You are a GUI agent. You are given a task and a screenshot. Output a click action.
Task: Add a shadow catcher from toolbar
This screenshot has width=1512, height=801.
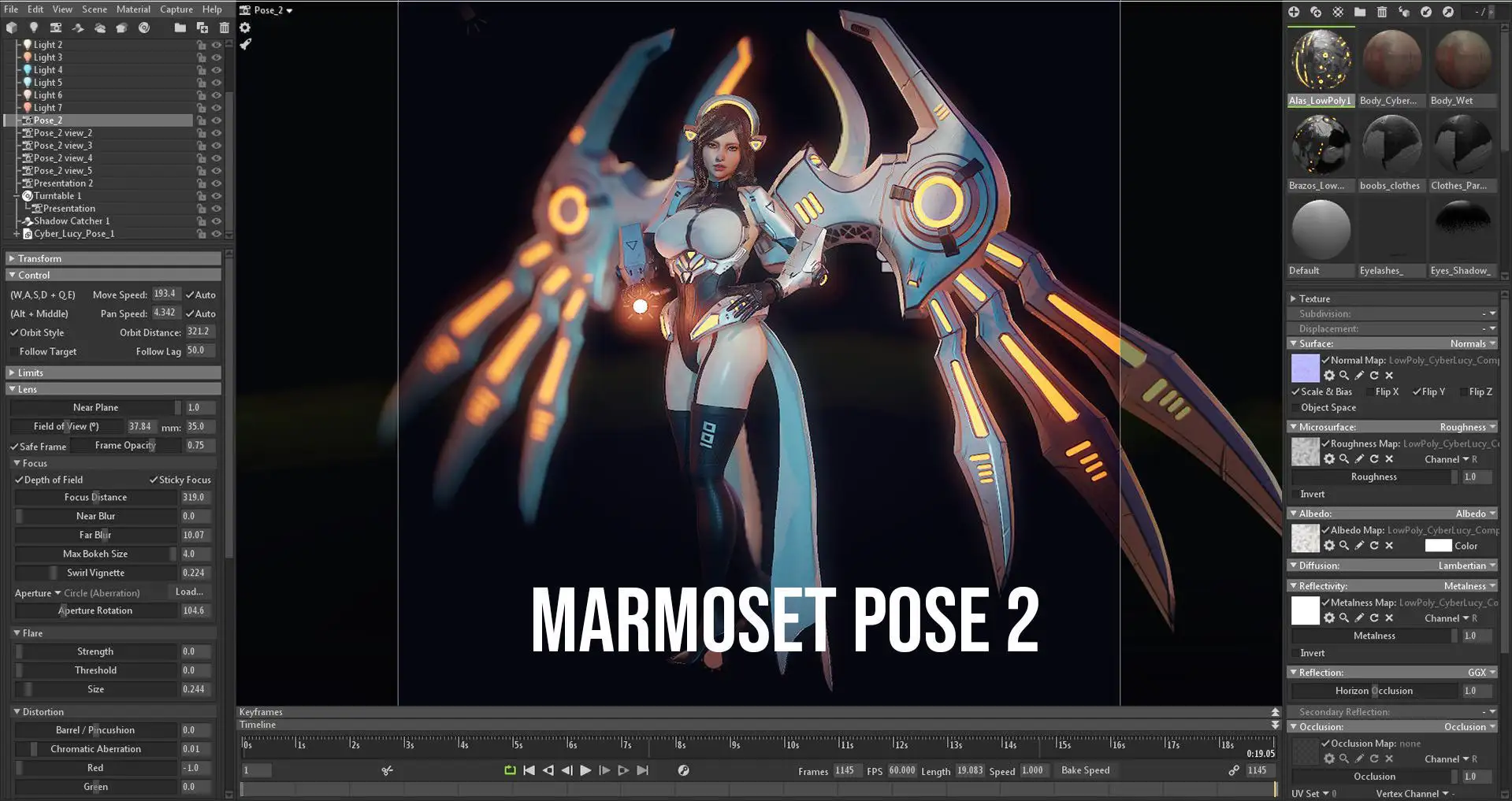click(78, 28)
